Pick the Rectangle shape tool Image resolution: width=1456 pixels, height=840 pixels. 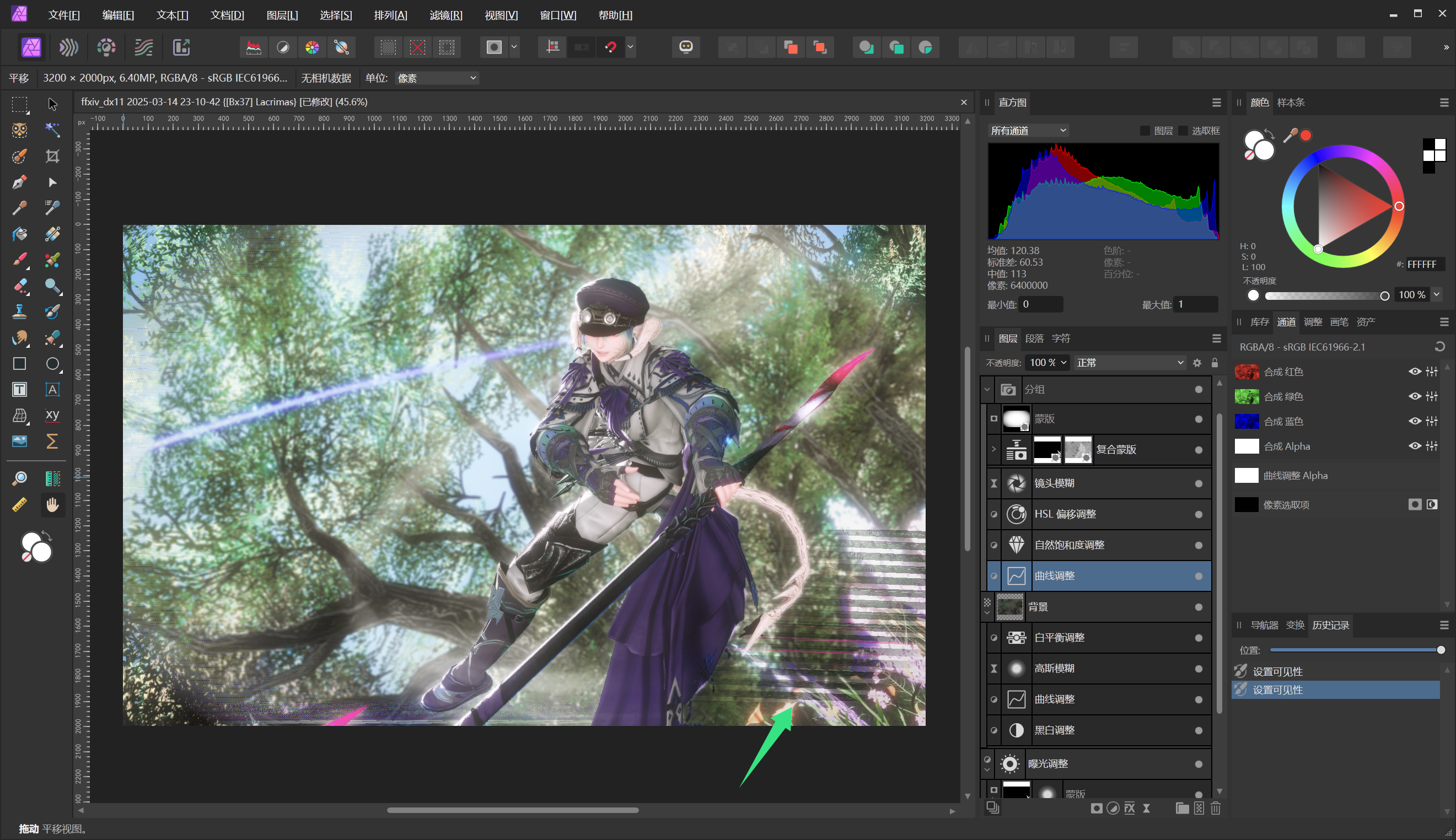coord(20,363)
